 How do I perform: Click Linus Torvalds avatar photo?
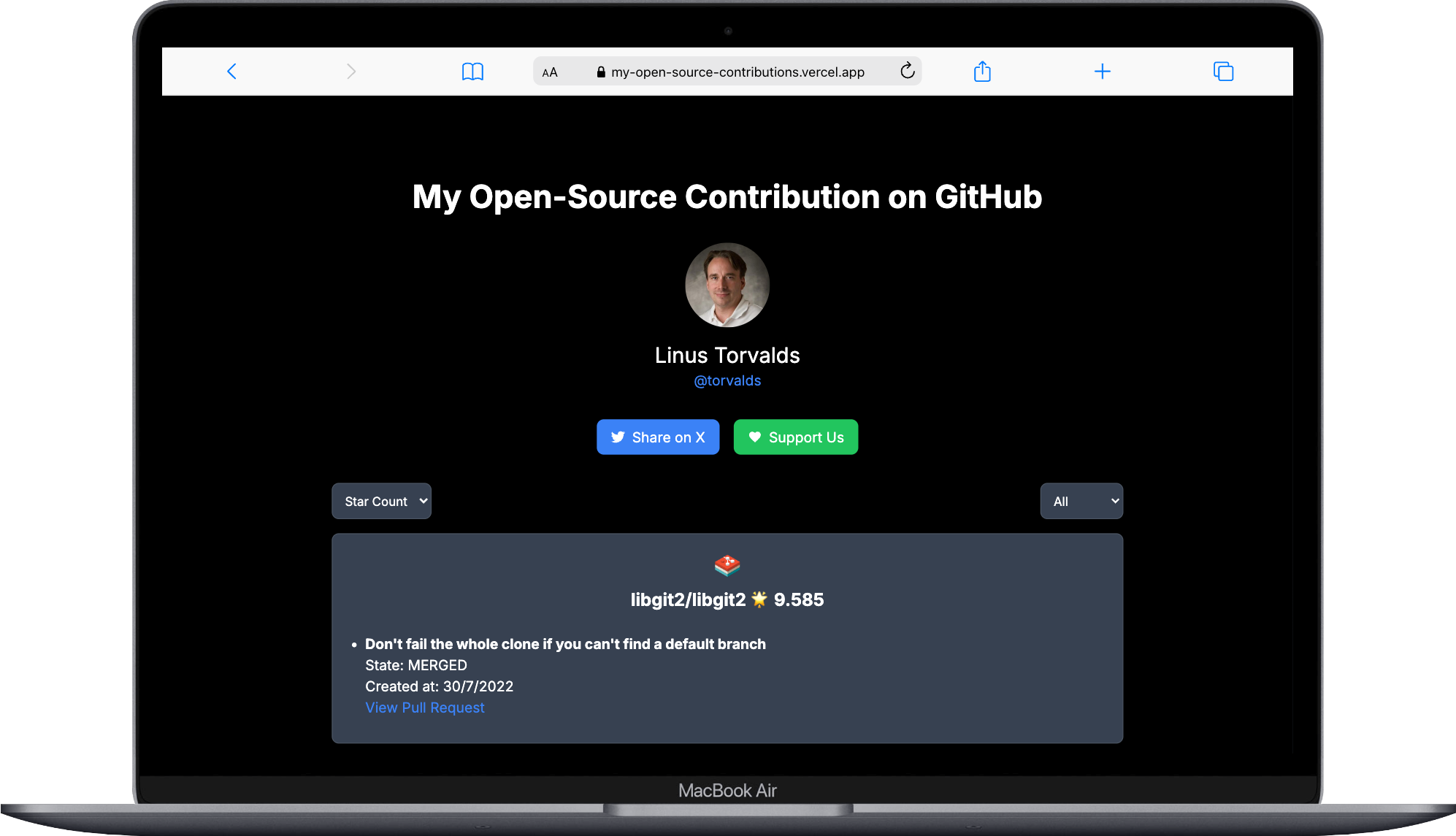point(727,285)
